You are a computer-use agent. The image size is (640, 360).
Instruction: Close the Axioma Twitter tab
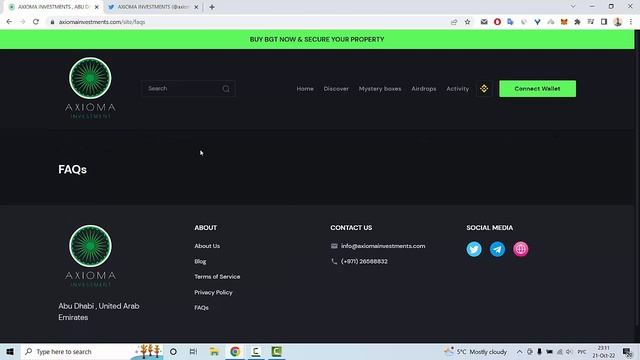click(196, 7)
